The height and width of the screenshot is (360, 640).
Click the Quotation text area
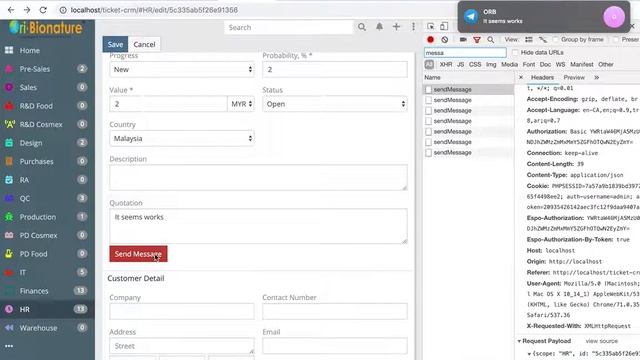pos(258,226)
